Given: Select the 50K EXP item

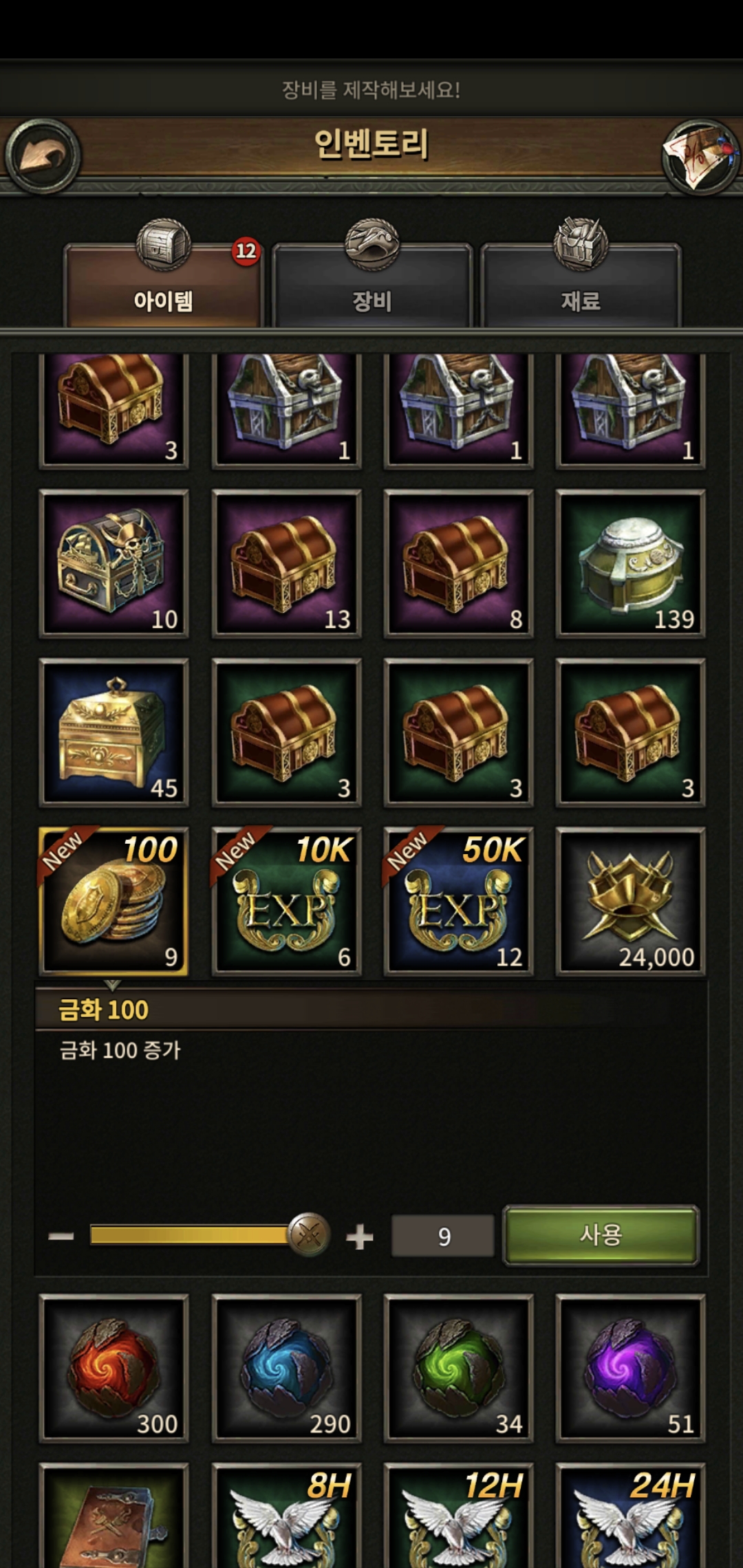Looking at the screenshot, I should 458,901.
